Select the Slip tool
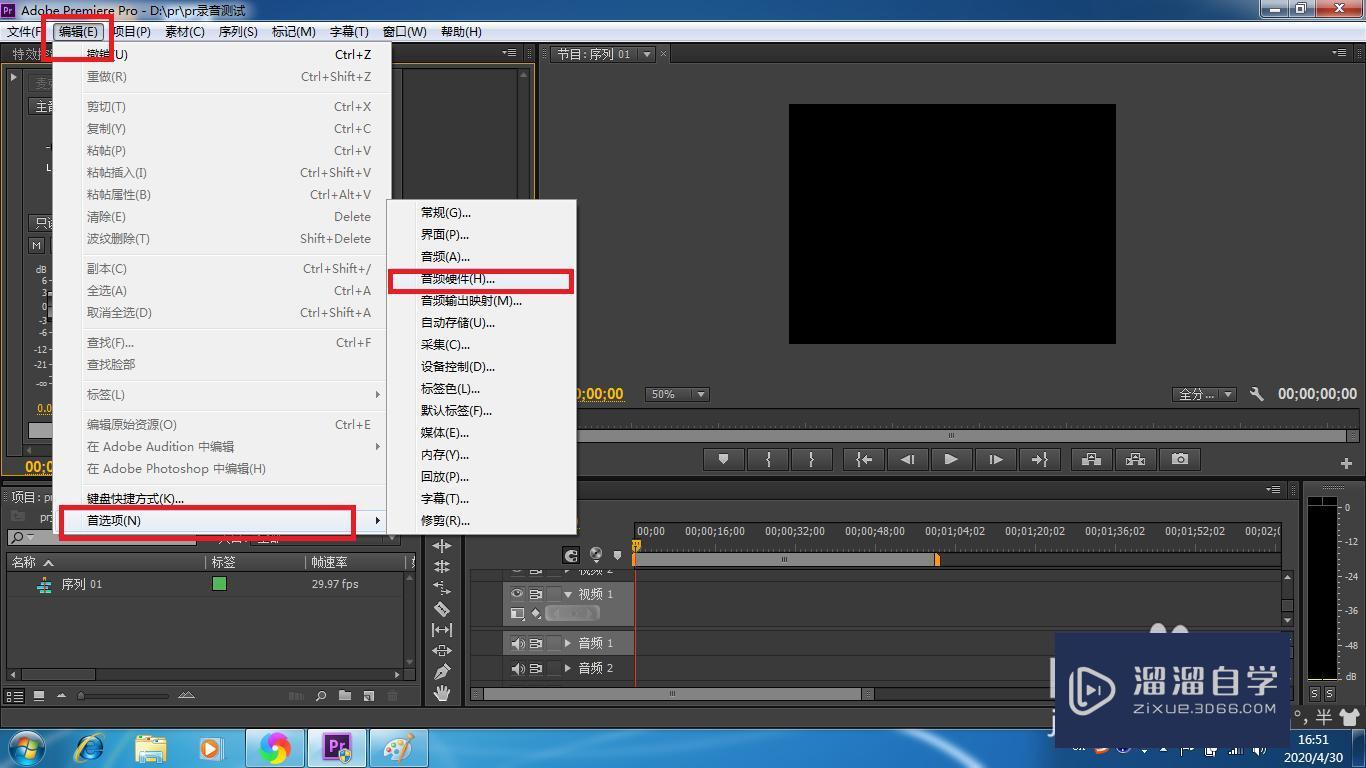The image size is (1366, 768). [441, 629]
